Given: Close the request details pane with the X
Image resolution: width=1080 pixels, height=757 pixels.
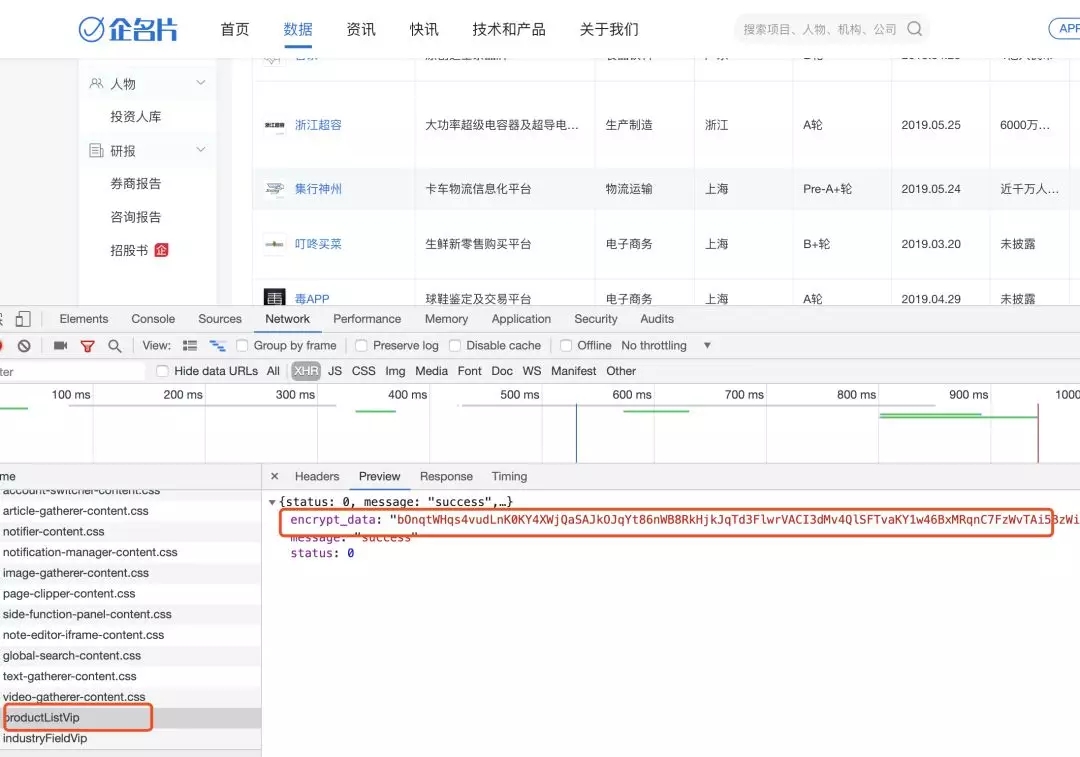Looking at the screenshot, I should pos(274,476).
